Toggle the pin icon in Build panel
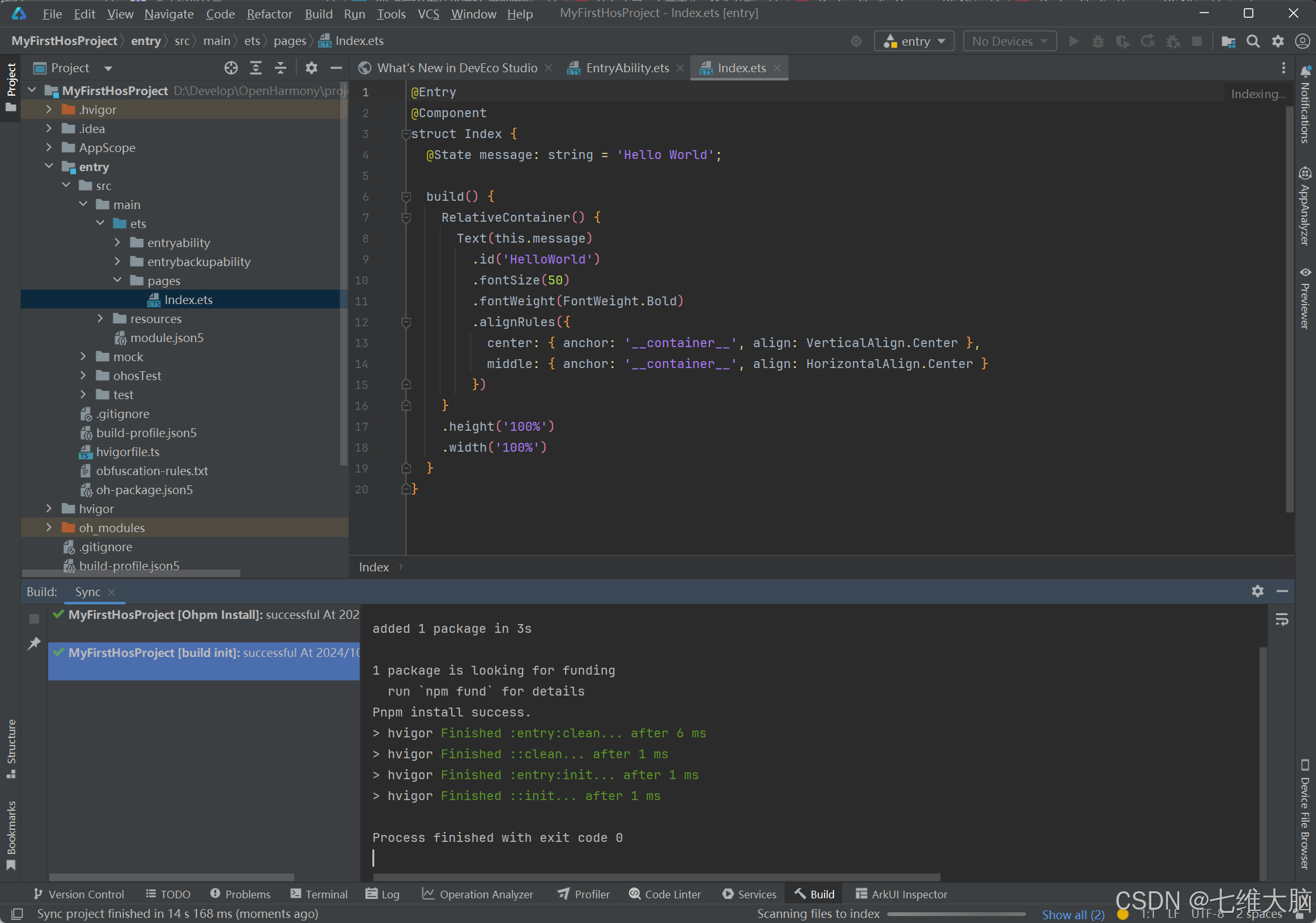1316x923 pixels. [34, 644]
